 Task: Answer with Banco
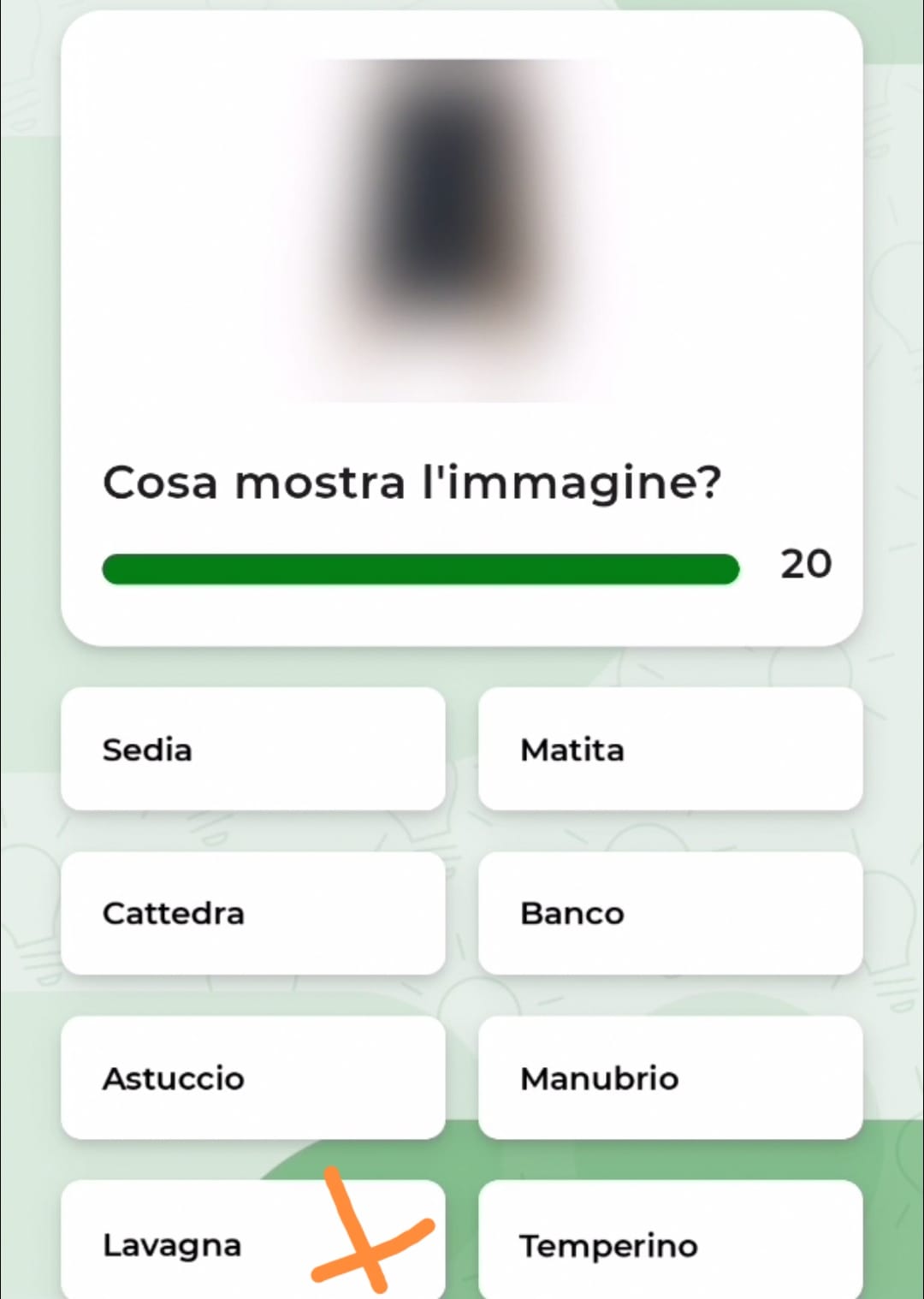pyautogui.click(x=670, y=913)
